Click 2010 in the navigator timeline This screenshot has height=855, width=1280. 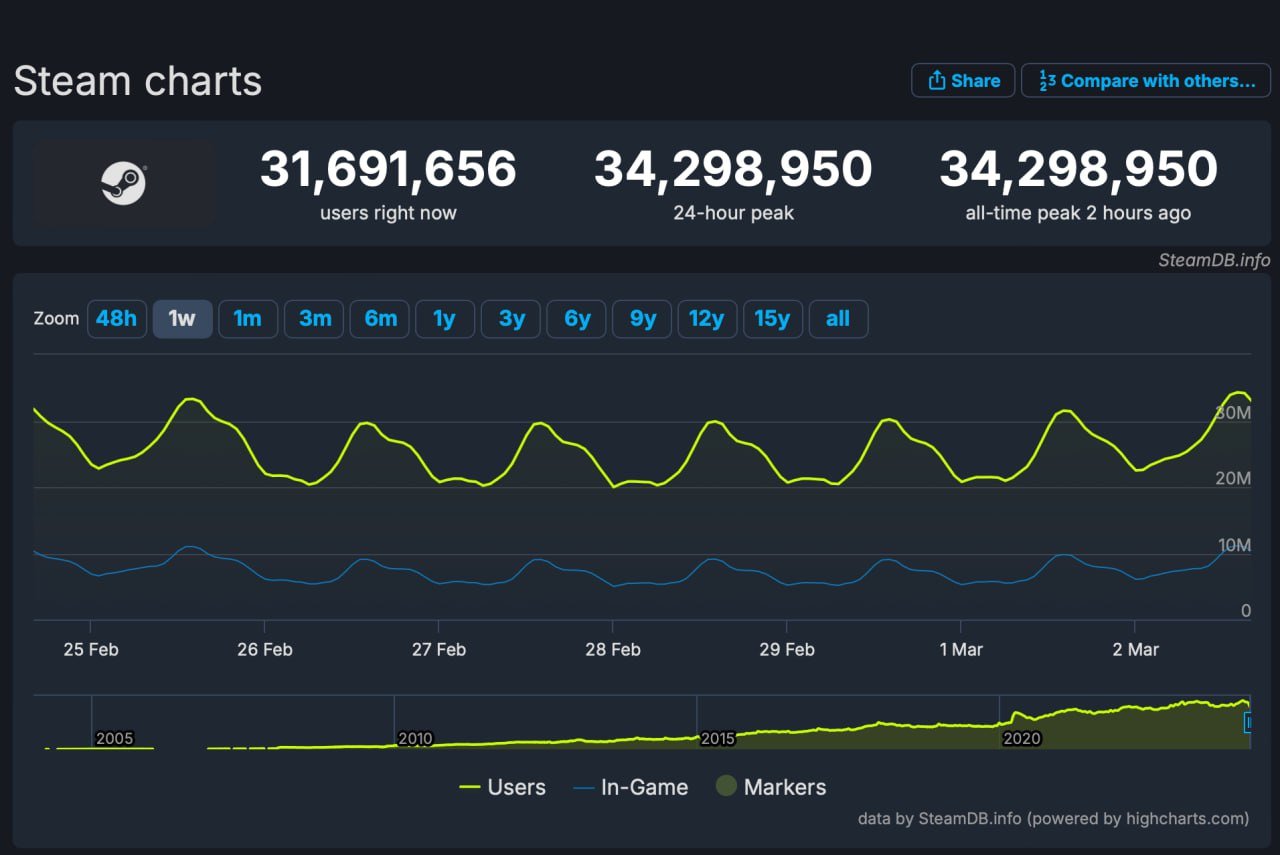tap(415, 739)
